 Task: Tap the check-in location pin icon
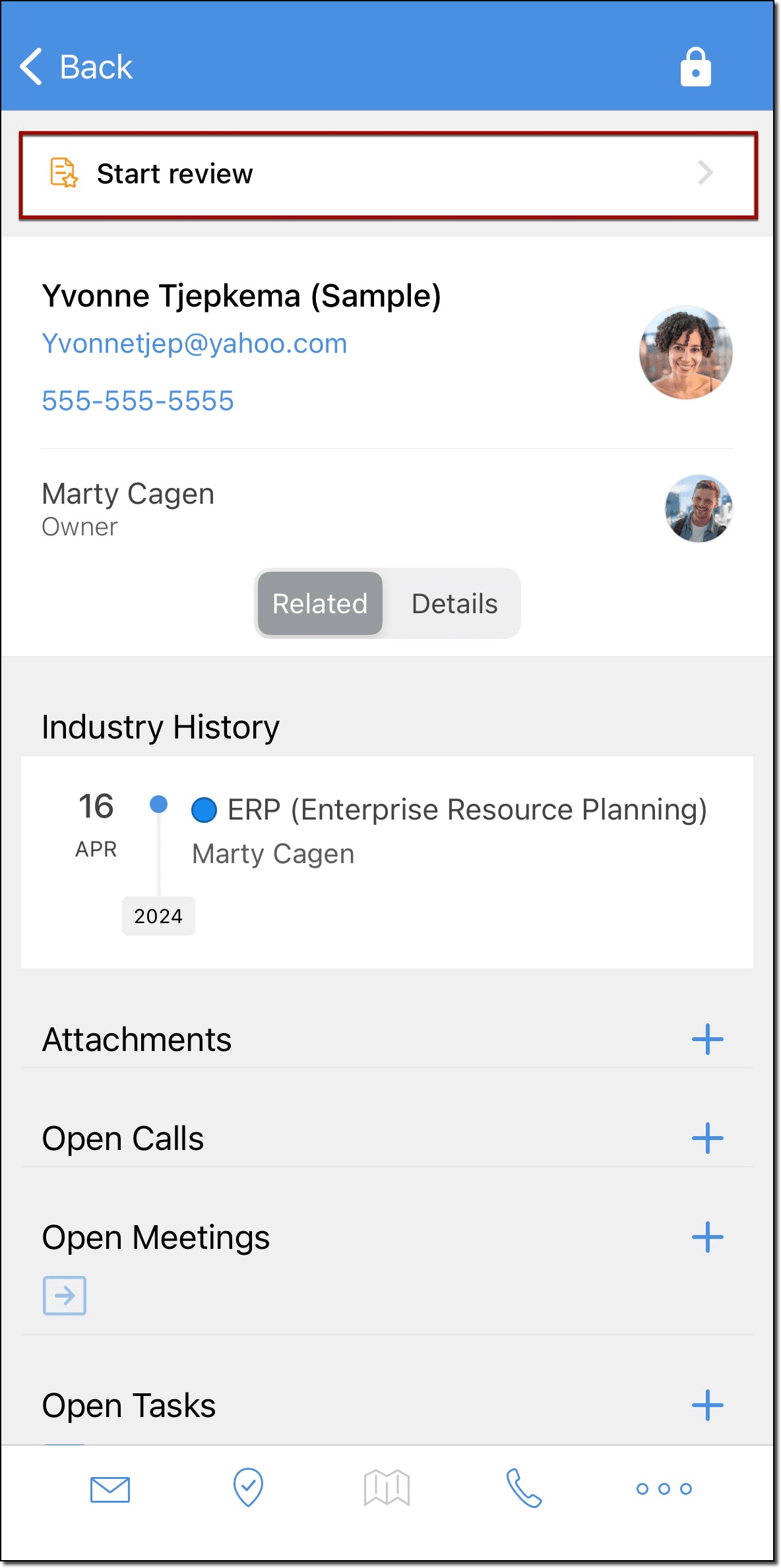[x=249, y=1488]
